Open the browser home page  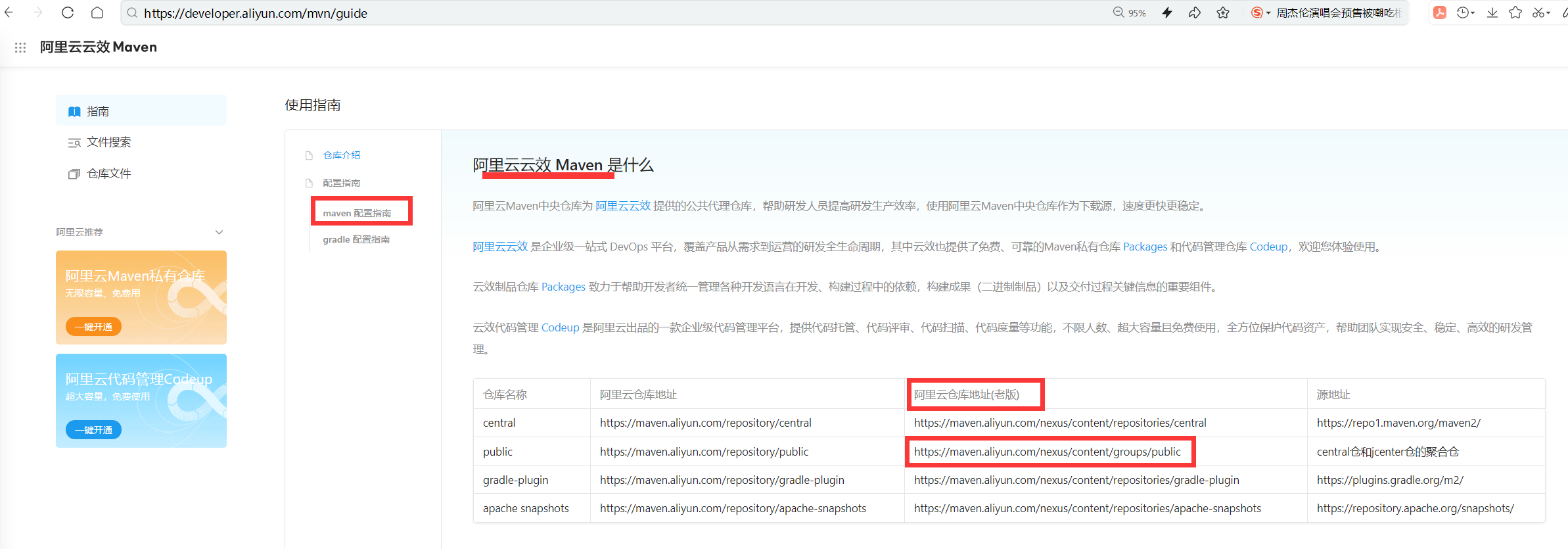click(97, 12)
